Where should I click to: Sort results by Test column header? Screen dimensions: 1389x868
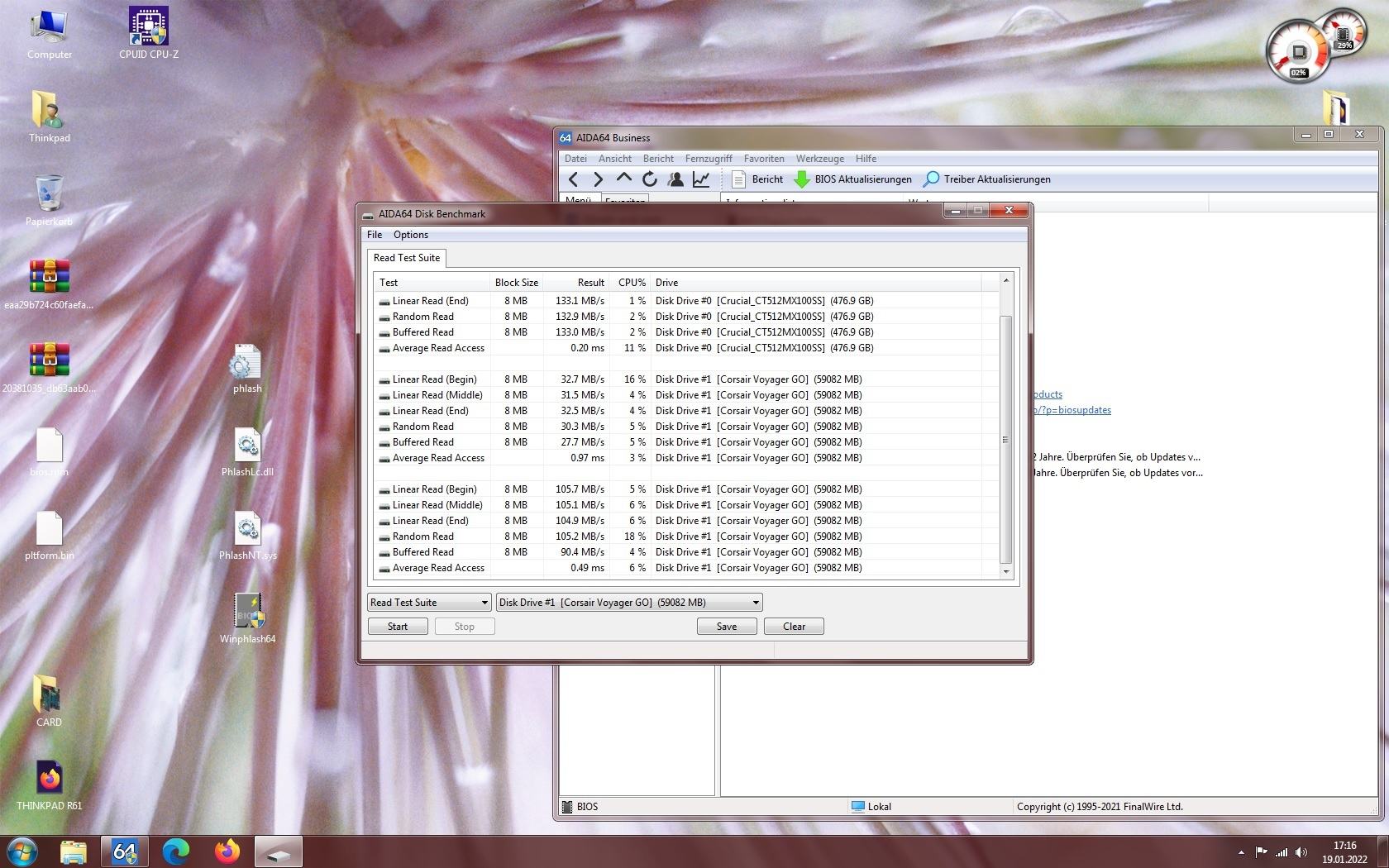432,283
